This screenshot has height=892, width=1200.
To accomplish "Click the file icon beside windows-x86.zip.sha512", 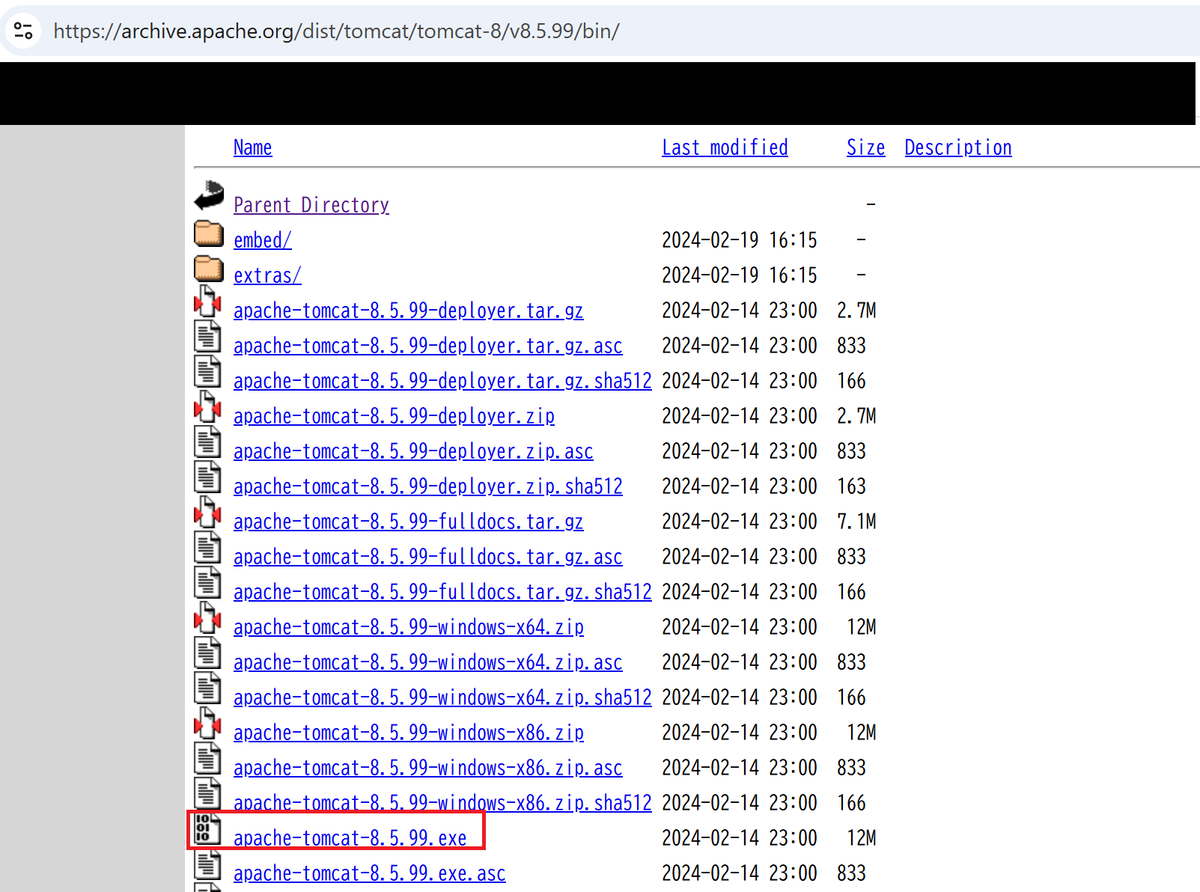I will [207, 796].
